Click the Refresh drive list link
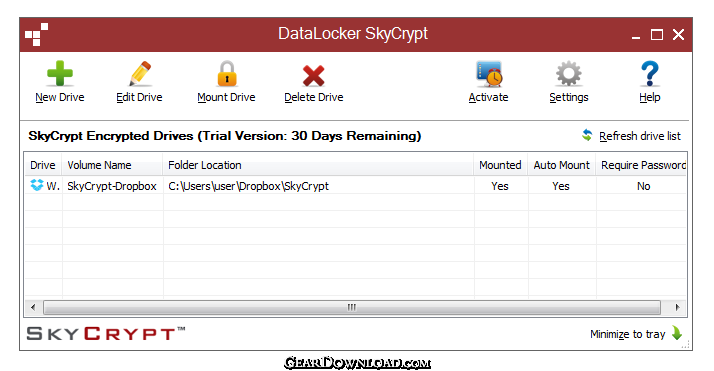 coord(639,136)
